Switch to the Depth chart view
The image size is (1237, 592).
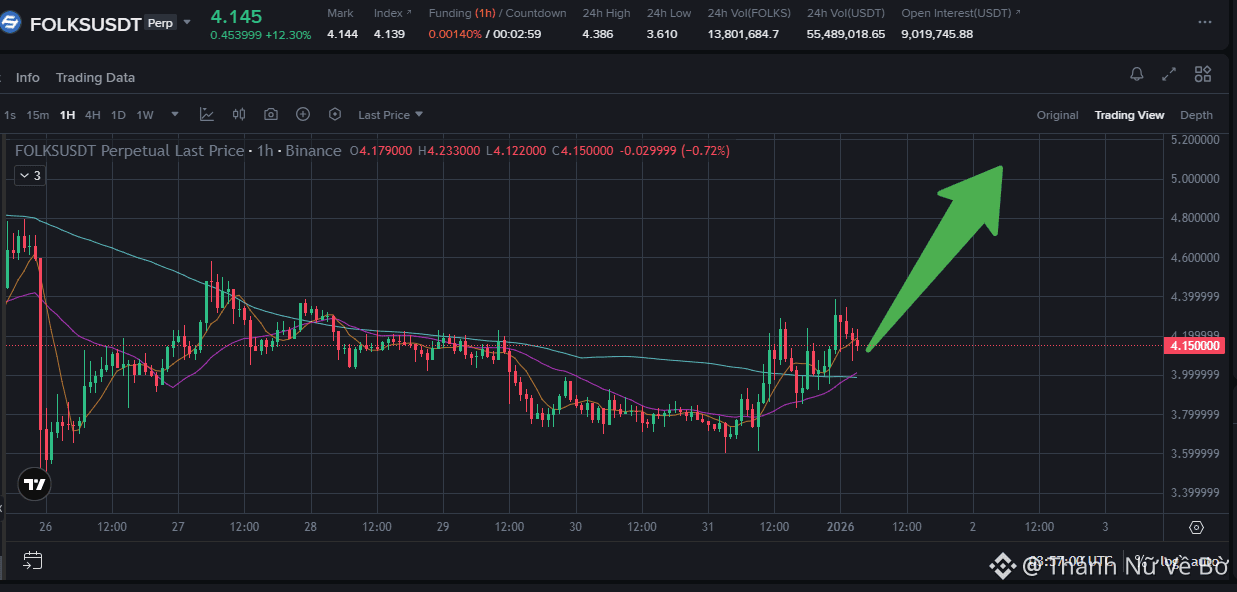1196,115
